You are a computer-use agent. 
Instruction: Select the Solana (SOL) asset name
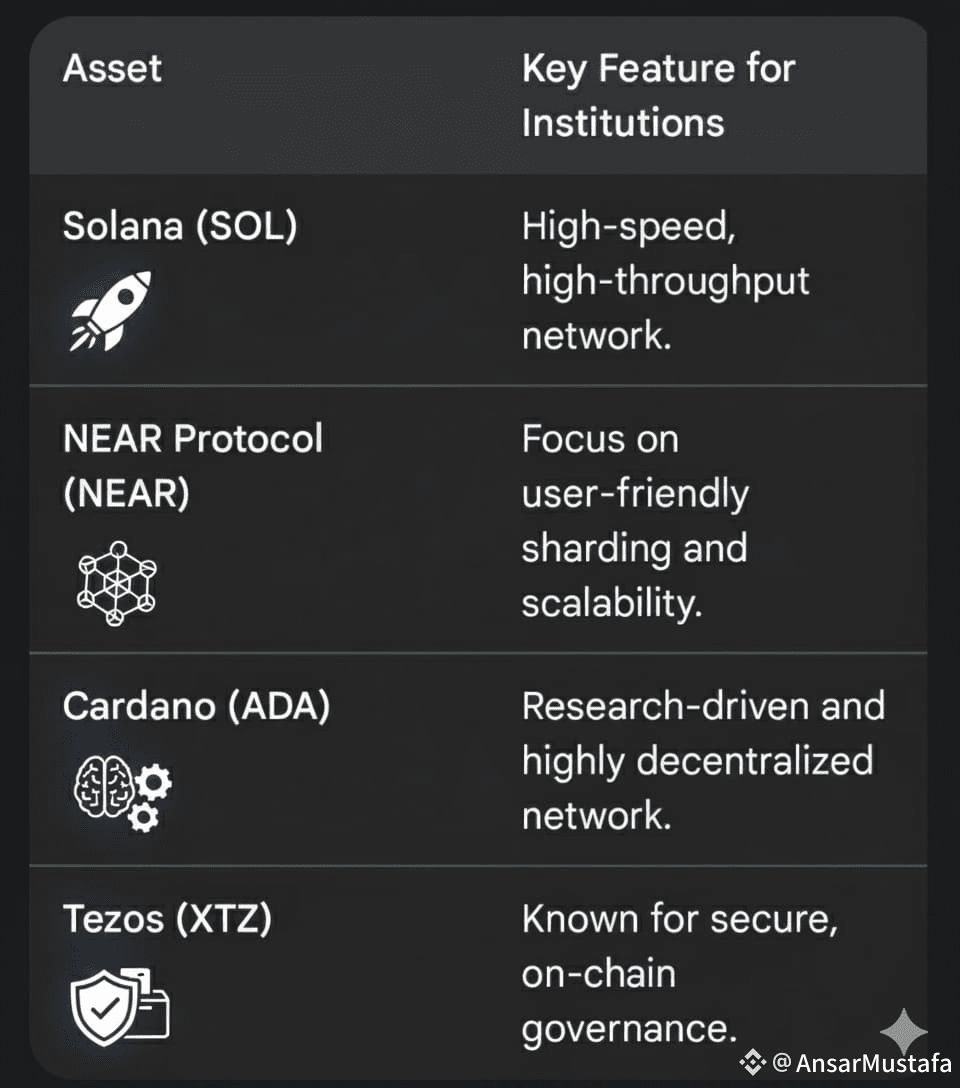tap(180, 226)
